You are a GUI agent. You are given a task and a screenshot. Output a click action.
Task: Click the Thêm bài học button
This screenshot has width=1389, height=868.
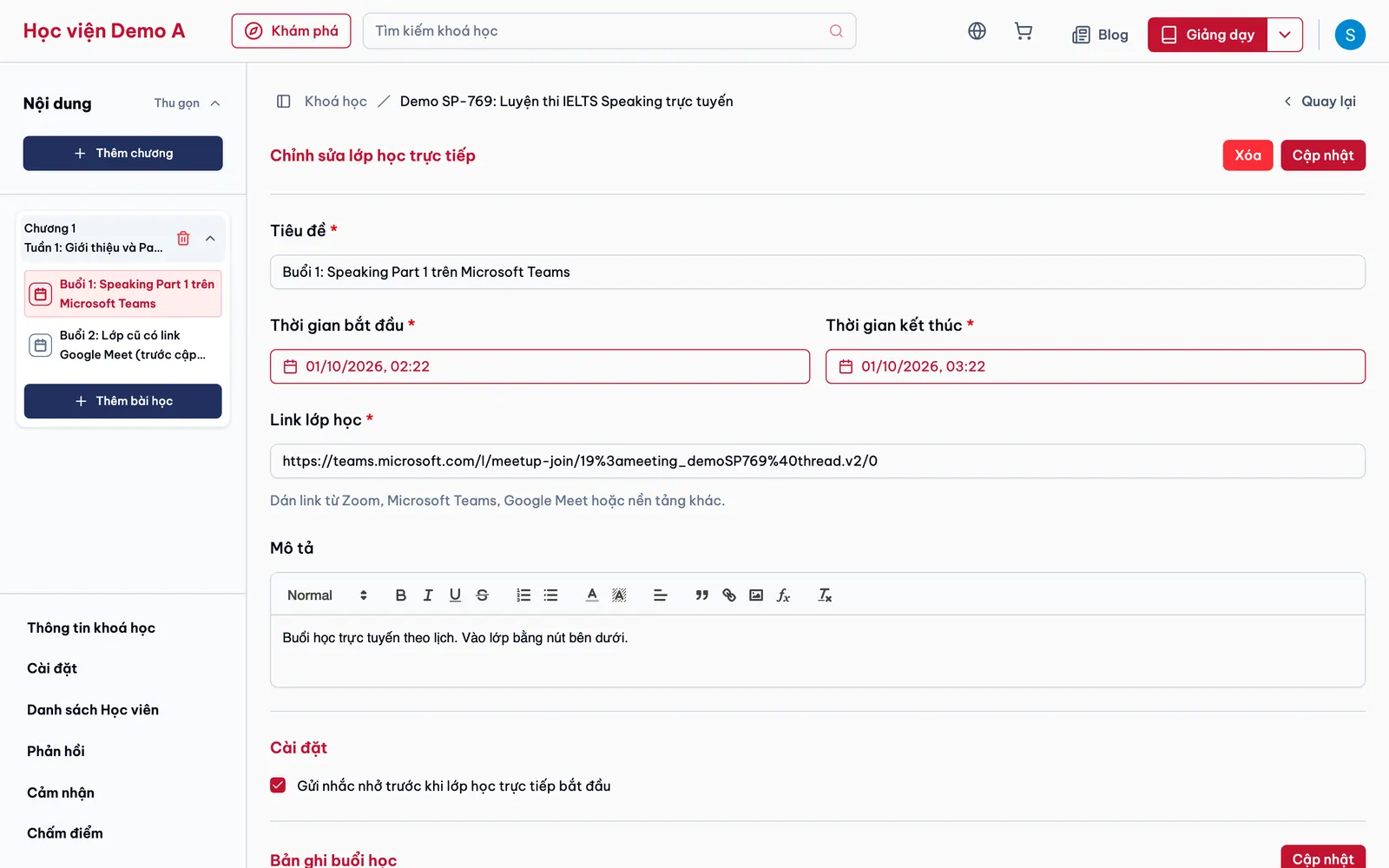[123, 401]
